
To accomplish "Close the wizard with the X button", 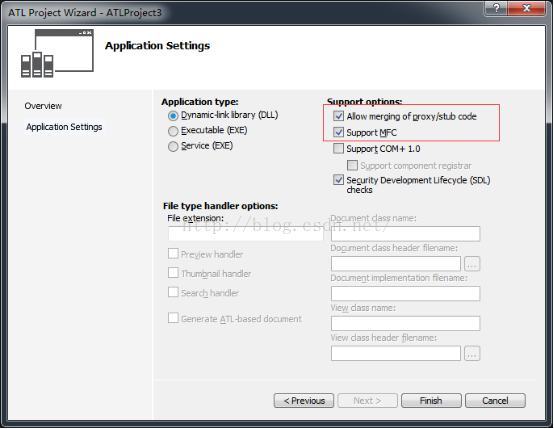I will [526, 8].
